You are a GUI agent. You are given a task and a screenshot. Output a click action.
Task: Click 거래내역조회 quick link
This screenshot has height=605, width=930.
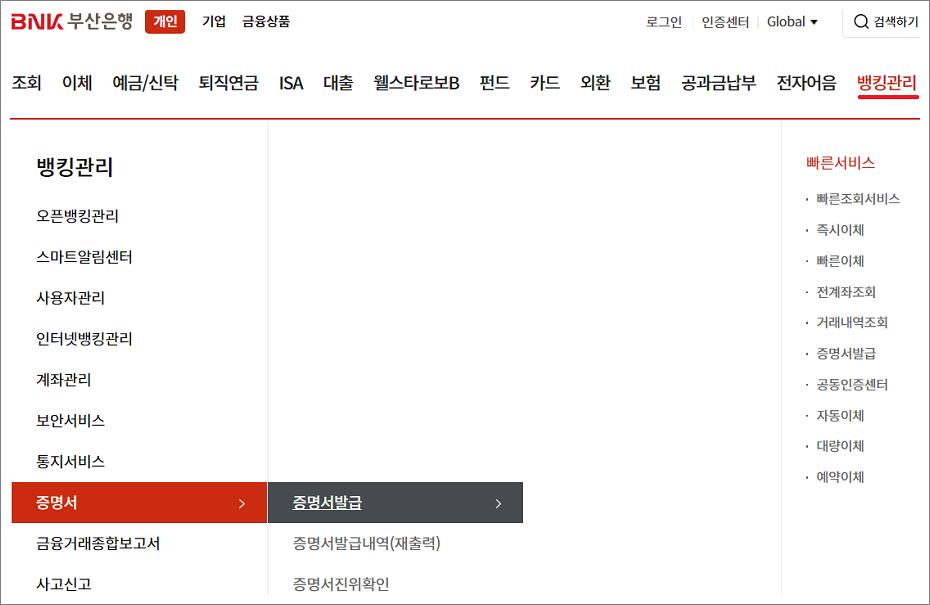pos(852,323)
